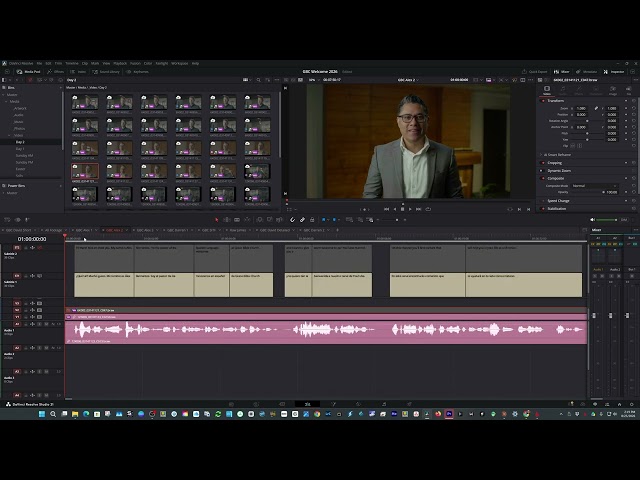Screen dimensions: 640x480
Task: Click the media pool search magnifier icon
Action: [259, 80]
